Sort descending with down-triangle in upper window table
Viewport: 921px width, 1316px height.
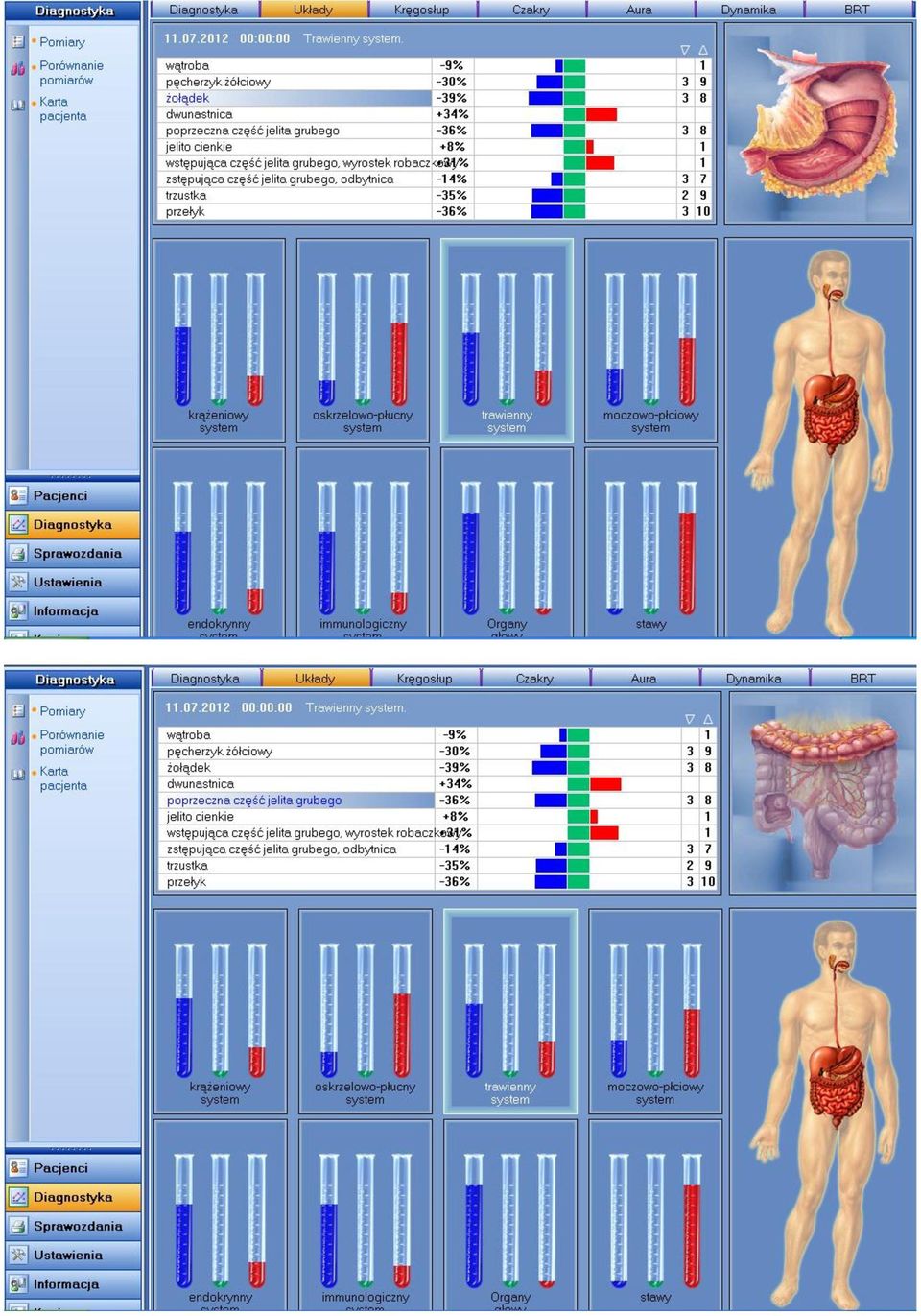tap(685, 50)
